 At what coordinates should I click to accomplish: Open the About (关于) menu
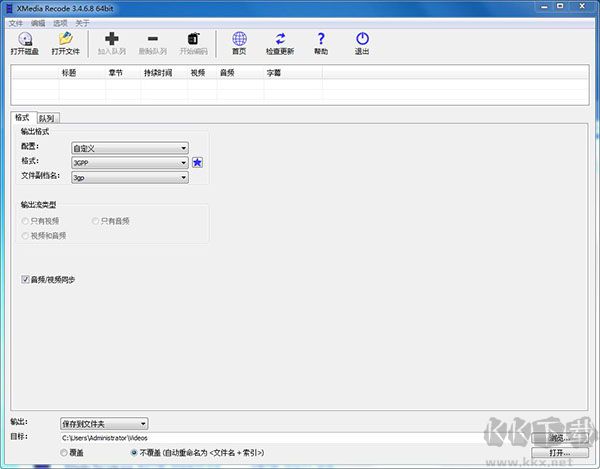click(82, 23)
